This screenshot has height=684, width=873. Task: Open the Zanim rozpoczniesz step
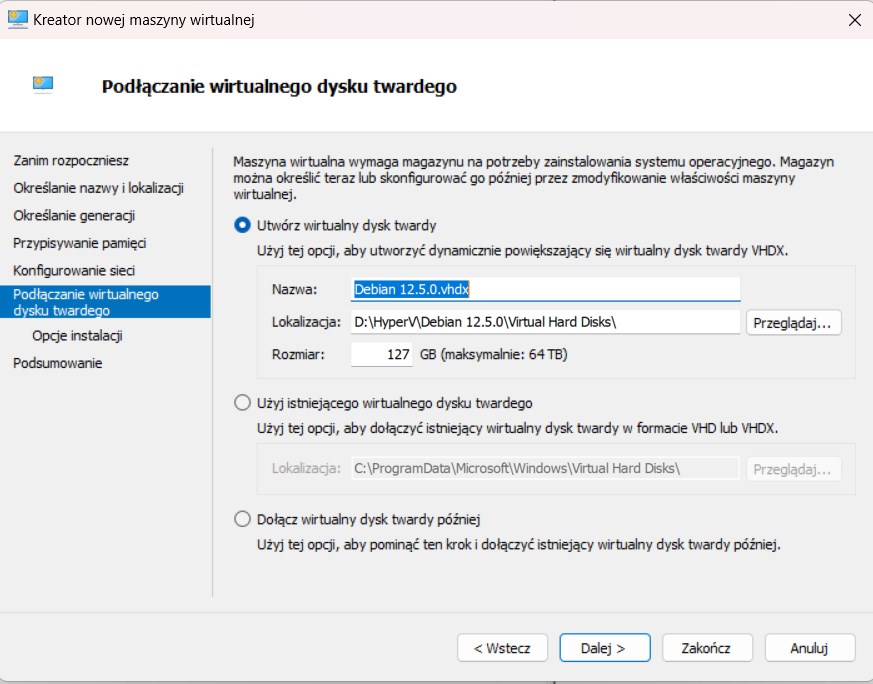(x=71, y=161)
